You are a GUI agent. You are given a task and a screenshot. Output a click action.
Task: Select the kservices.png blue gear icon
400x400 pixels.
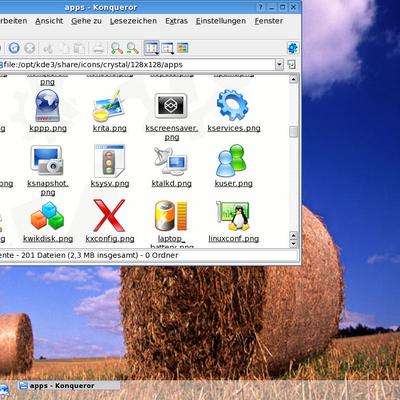pos(232,105)
